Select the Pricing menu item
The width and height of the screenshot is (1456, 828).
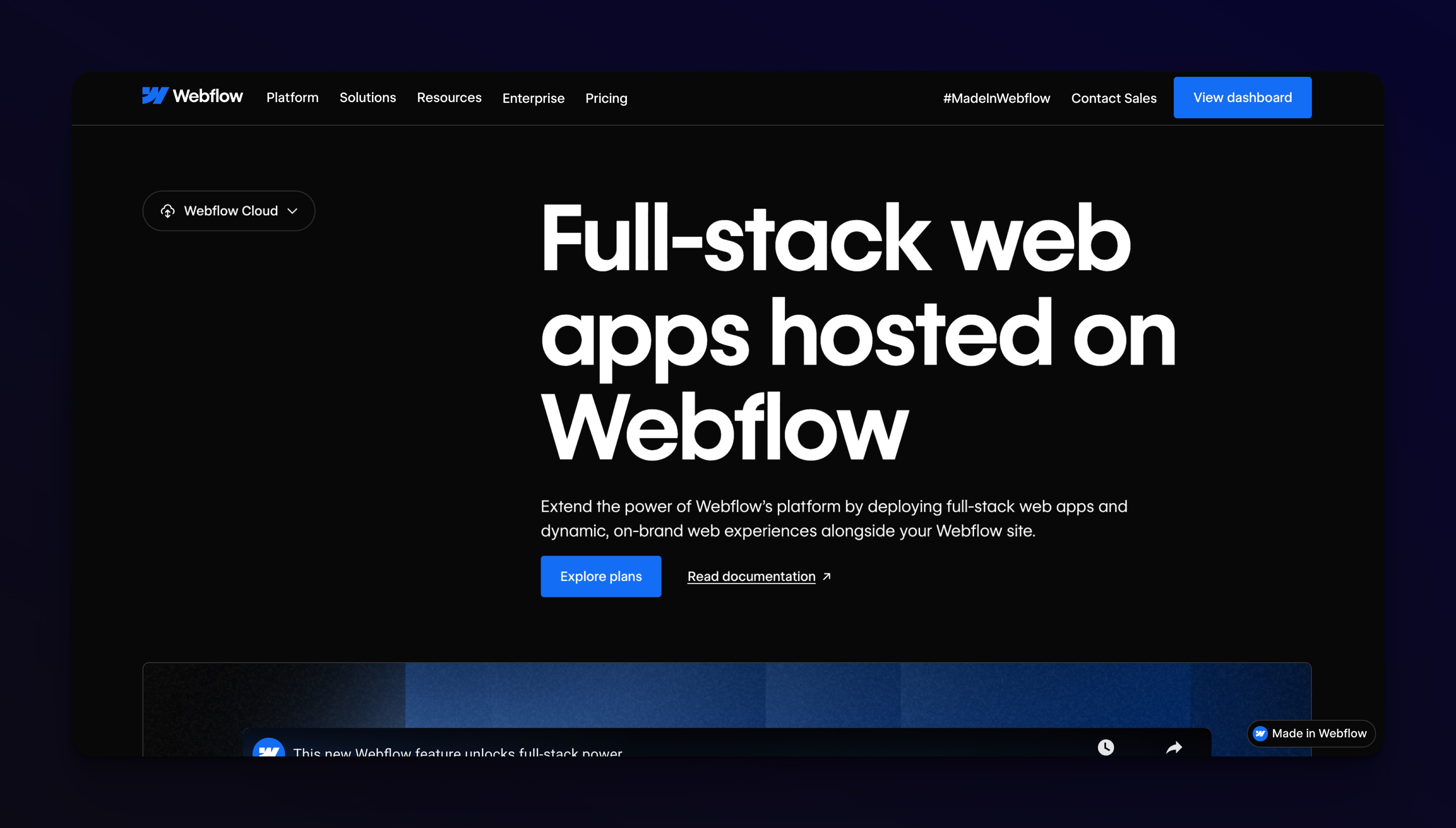pyautogui.click(x=606, y=98)
